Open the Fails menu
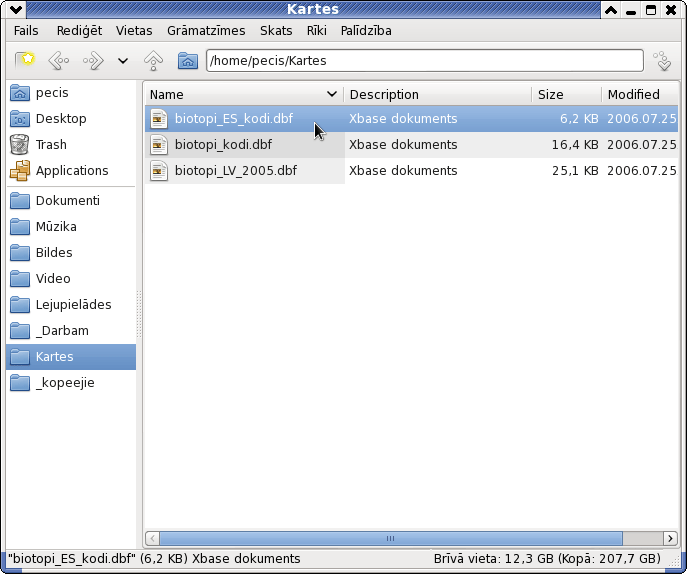Screen dimensions: 687x574 26,31
